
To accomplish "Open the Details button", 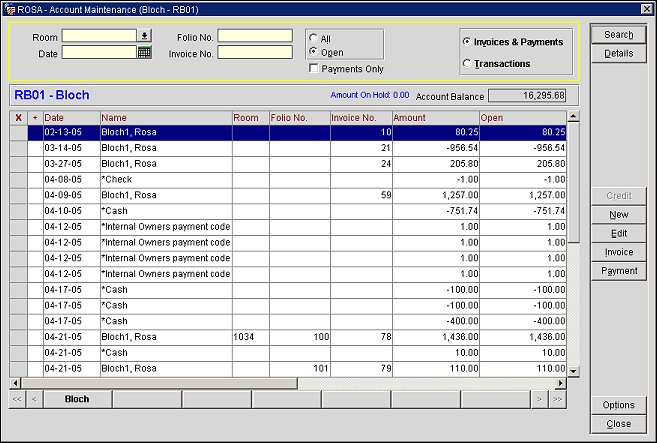I will pyautogui.click(x=618, y=53).
